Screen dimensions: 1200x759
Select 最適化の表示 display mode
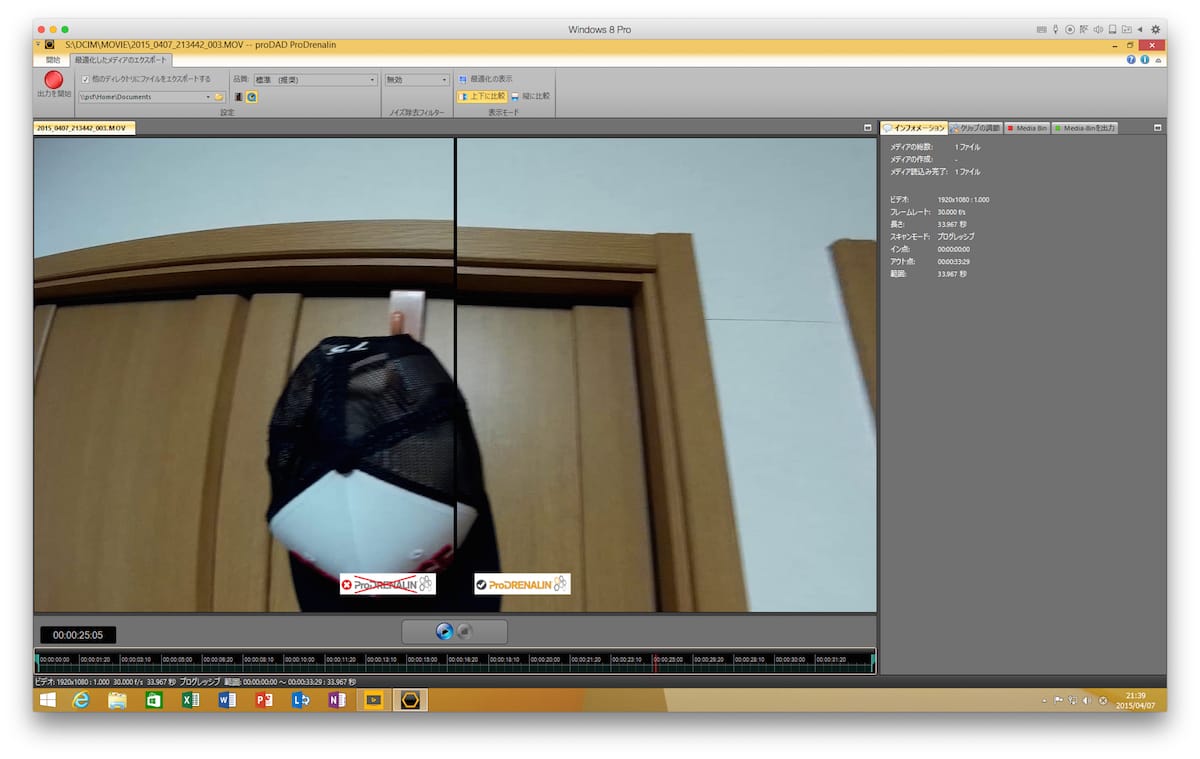tap(486, 79)
